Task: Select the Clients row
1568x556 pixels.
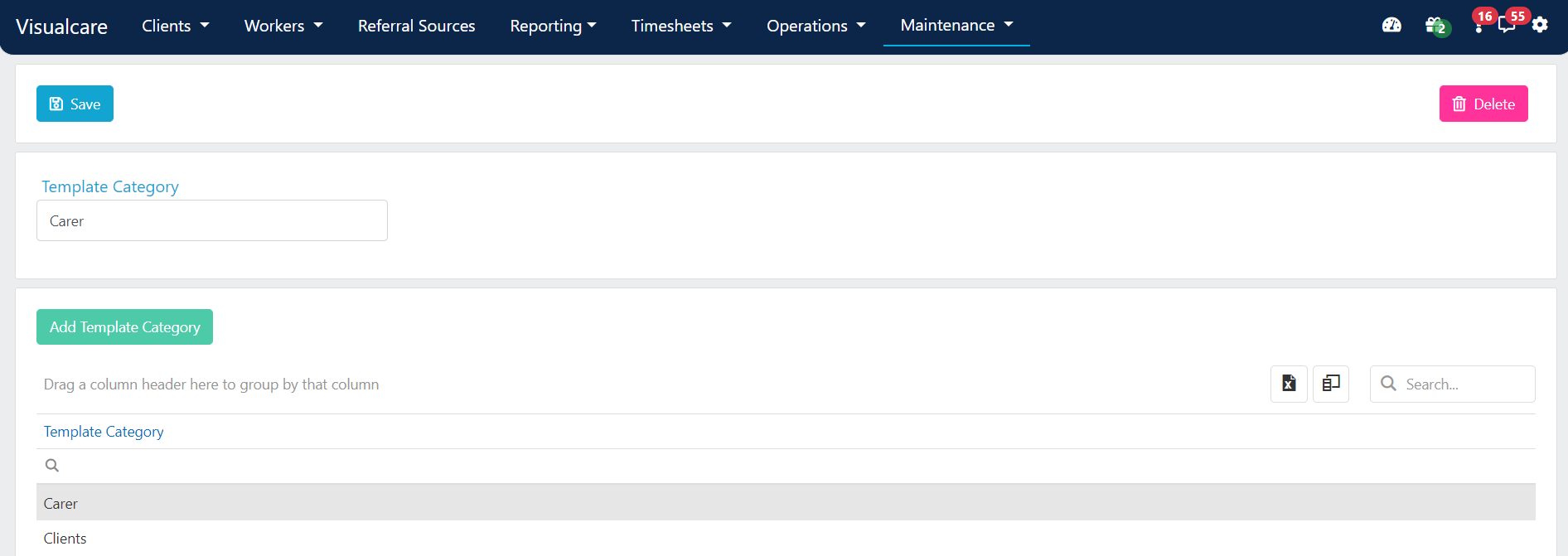Action: pyautogui.click(x=786, y=538)
